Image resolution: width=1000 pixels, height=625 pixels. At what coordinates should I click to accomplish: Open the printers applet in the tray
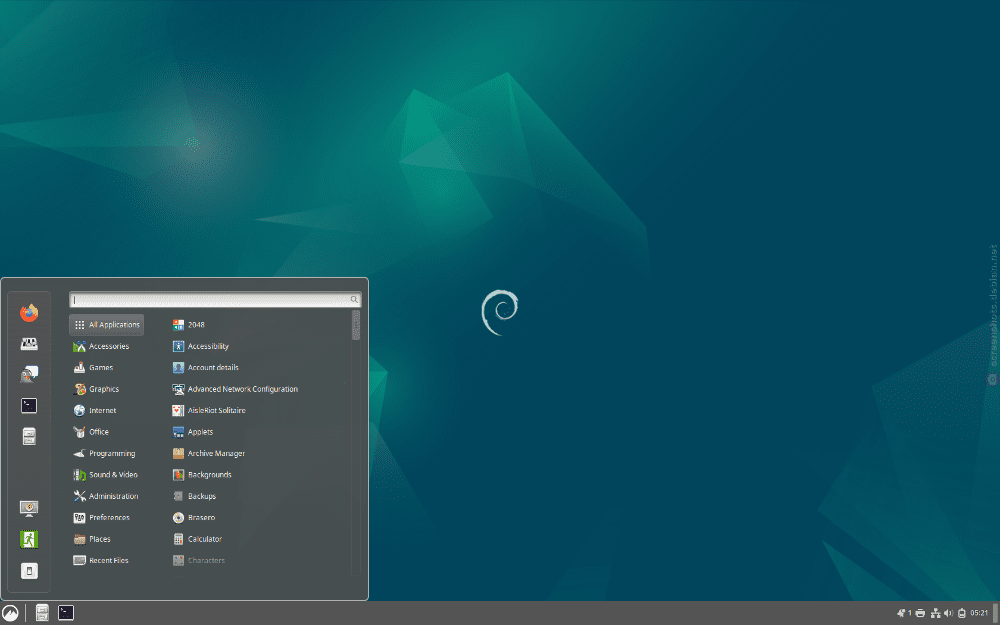918,612
